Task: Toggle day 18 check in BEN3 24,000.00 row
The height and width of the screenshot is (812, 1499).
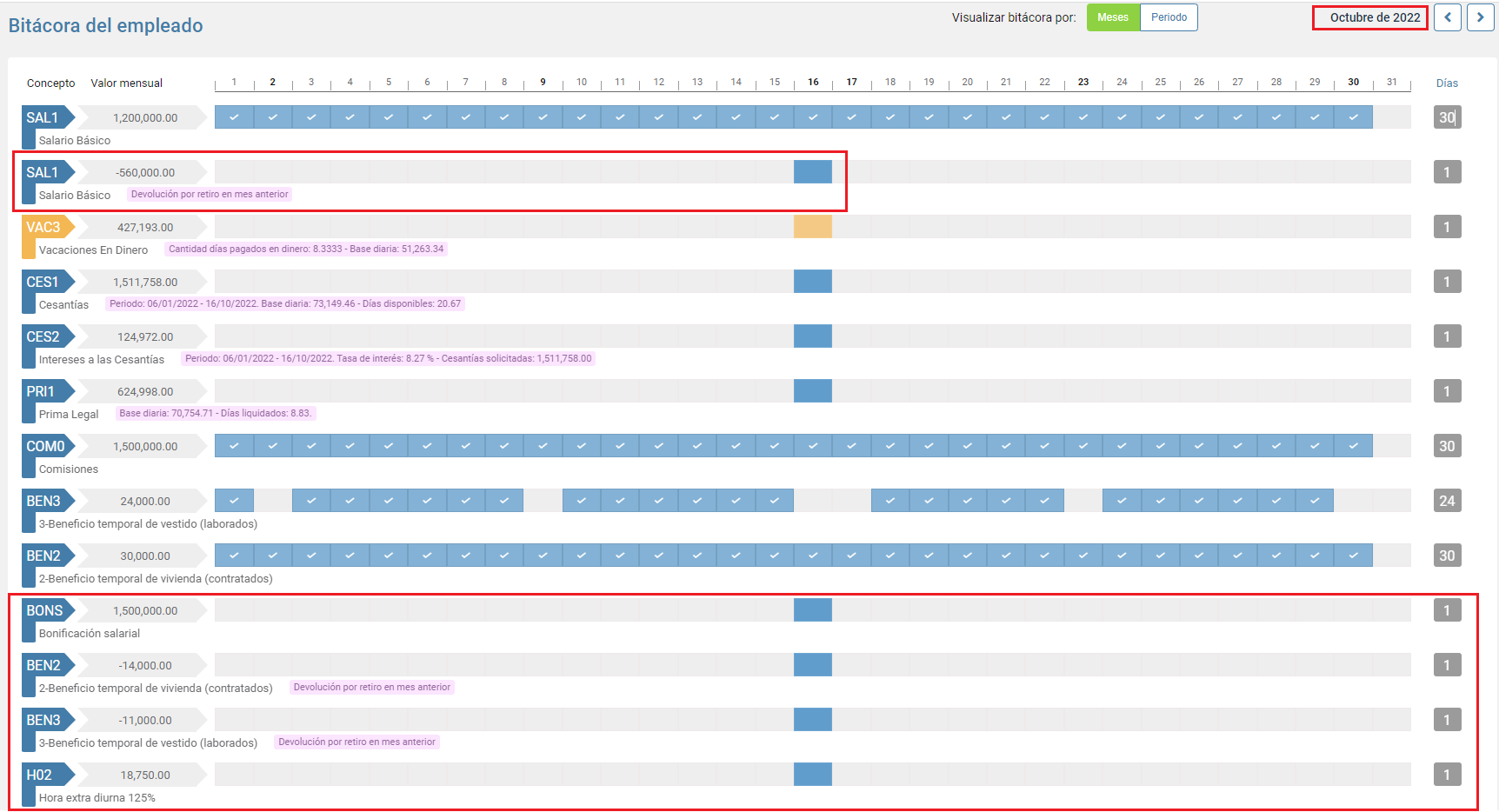Action: [x=890, y=501]
